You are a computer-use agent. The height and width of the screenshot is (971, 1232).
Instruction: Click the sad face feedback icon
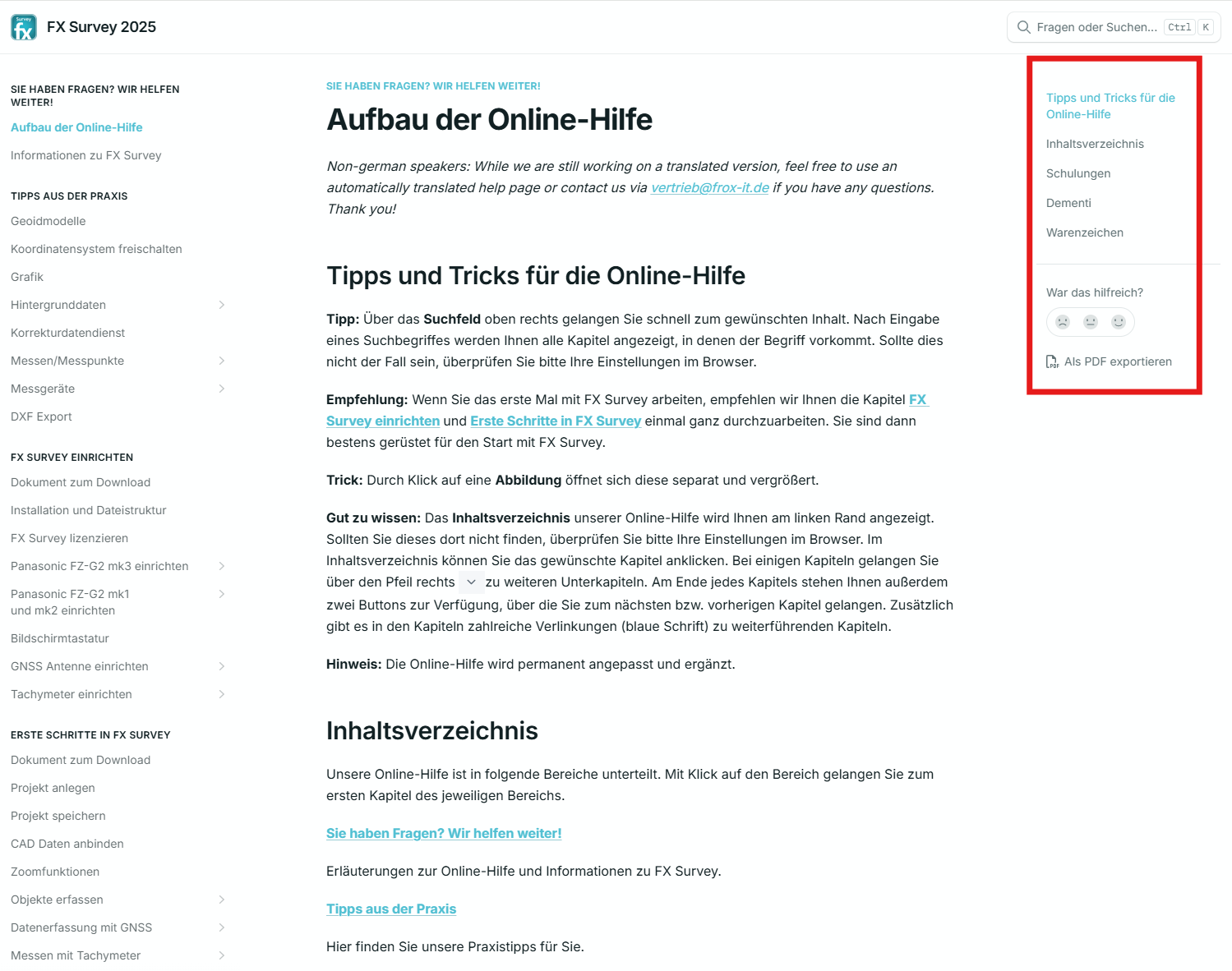coord(1063,322)
